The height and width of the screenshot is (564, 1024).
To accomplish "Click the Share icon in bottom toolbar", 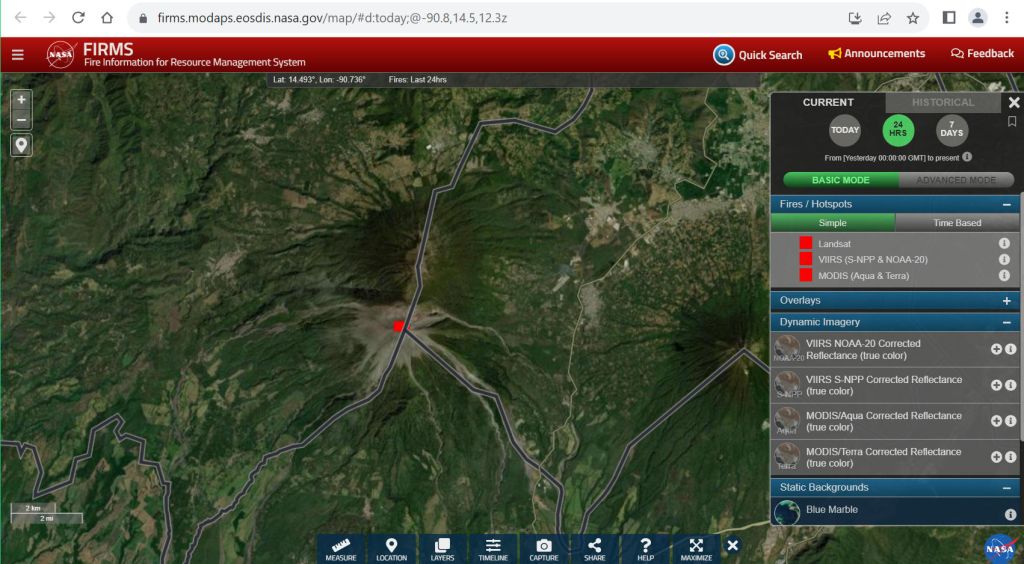I will coord(595,549).
